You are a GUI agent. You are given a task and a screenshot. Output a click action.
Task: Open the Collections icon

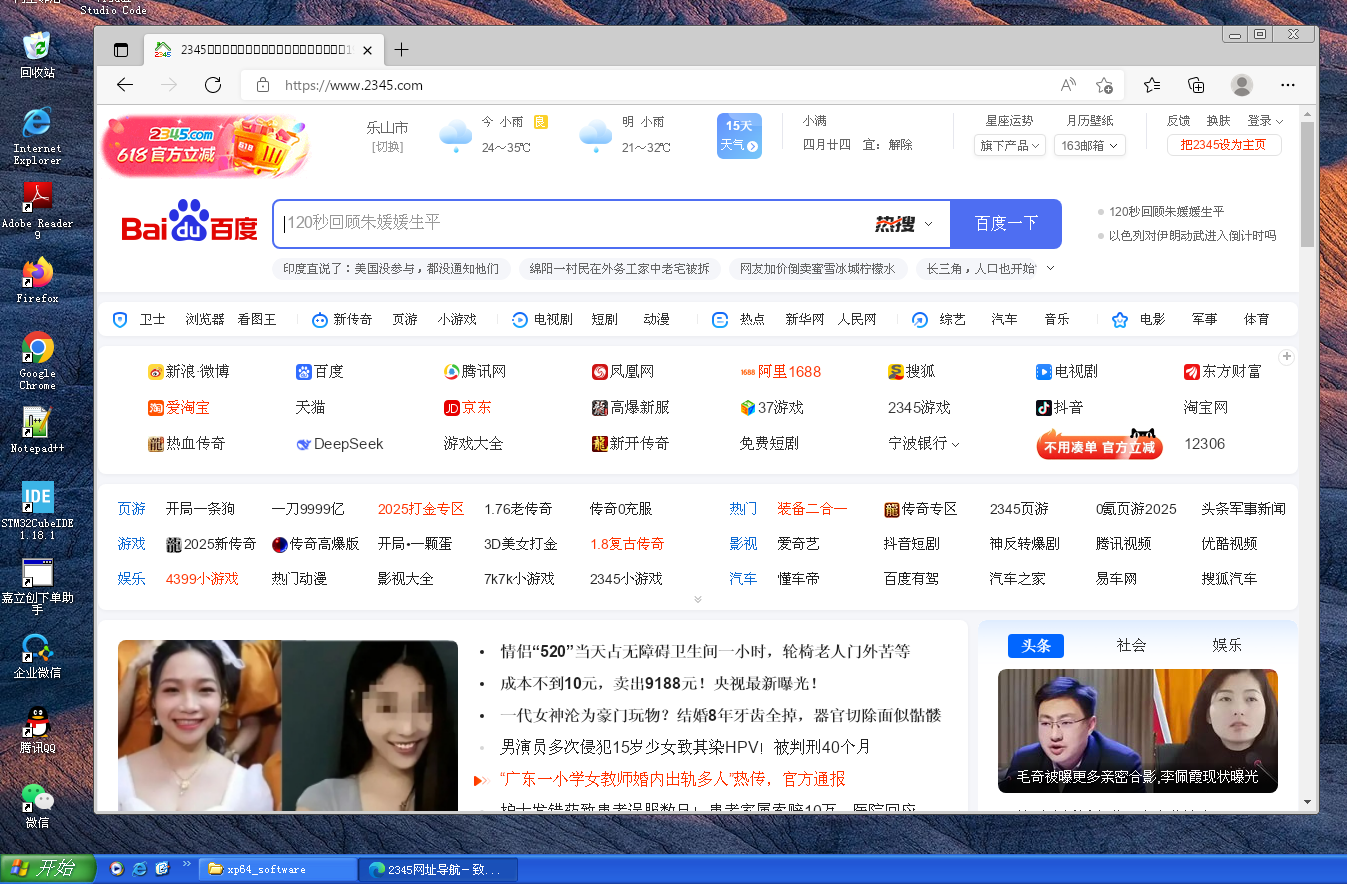tap(1196, 85)
